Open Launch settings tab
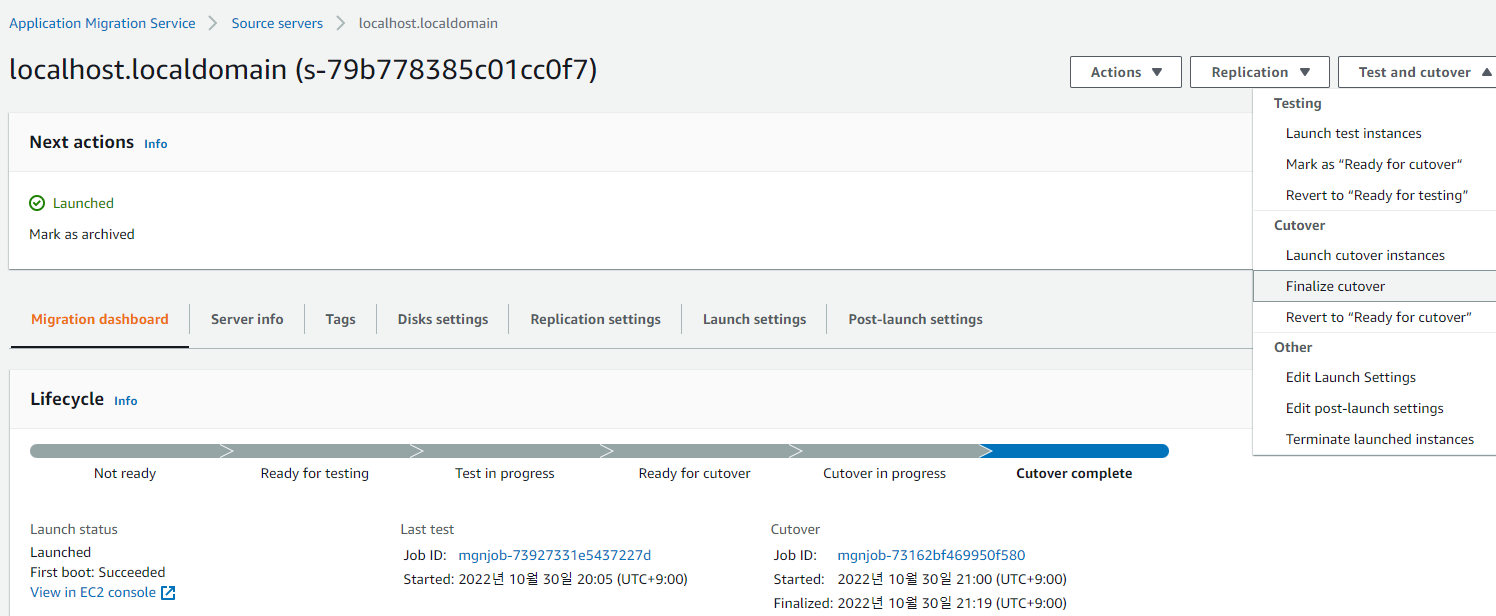Image resolution: width=1496 pixels, height=616 pixels. pos(754,319)
